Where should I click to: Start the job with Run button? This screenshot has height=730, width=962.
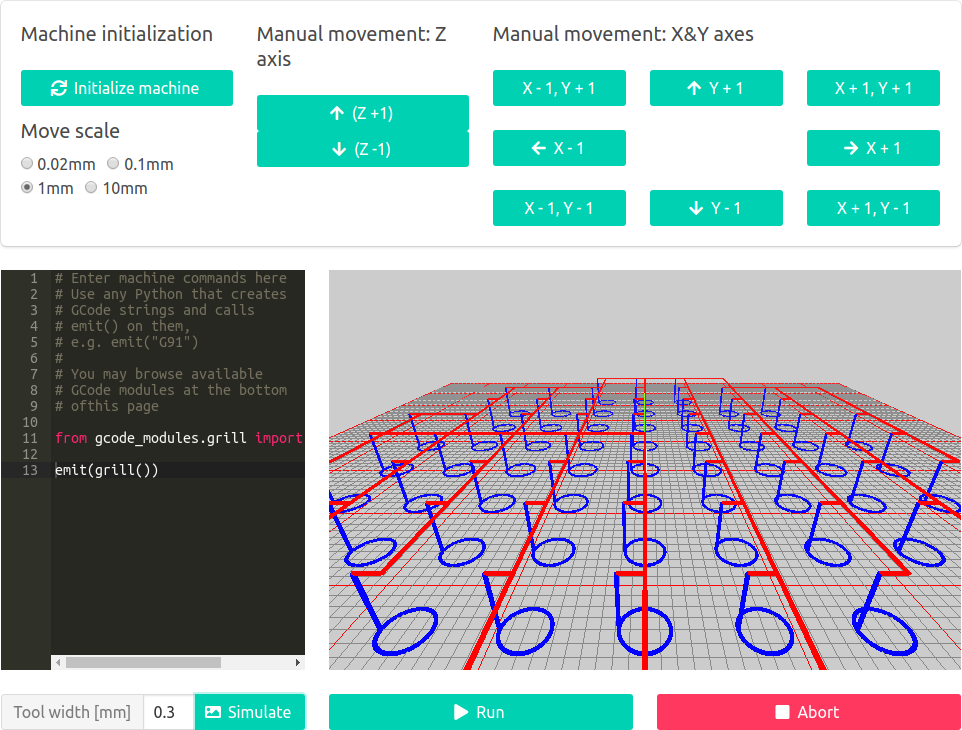pos(480,712)
